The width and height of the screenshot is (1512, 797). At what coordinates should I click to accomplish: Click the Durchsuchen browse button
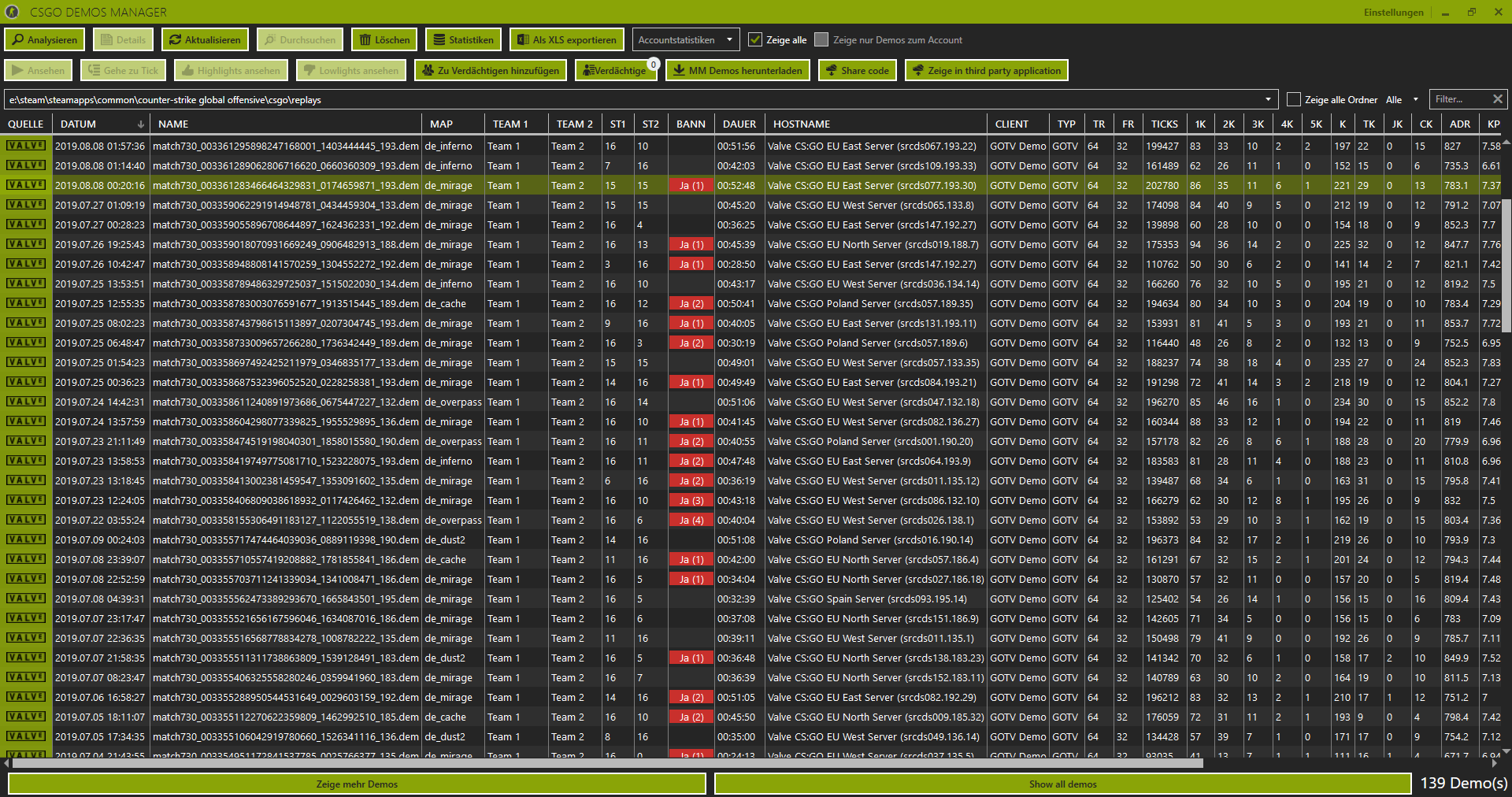[x=300, y=39]
